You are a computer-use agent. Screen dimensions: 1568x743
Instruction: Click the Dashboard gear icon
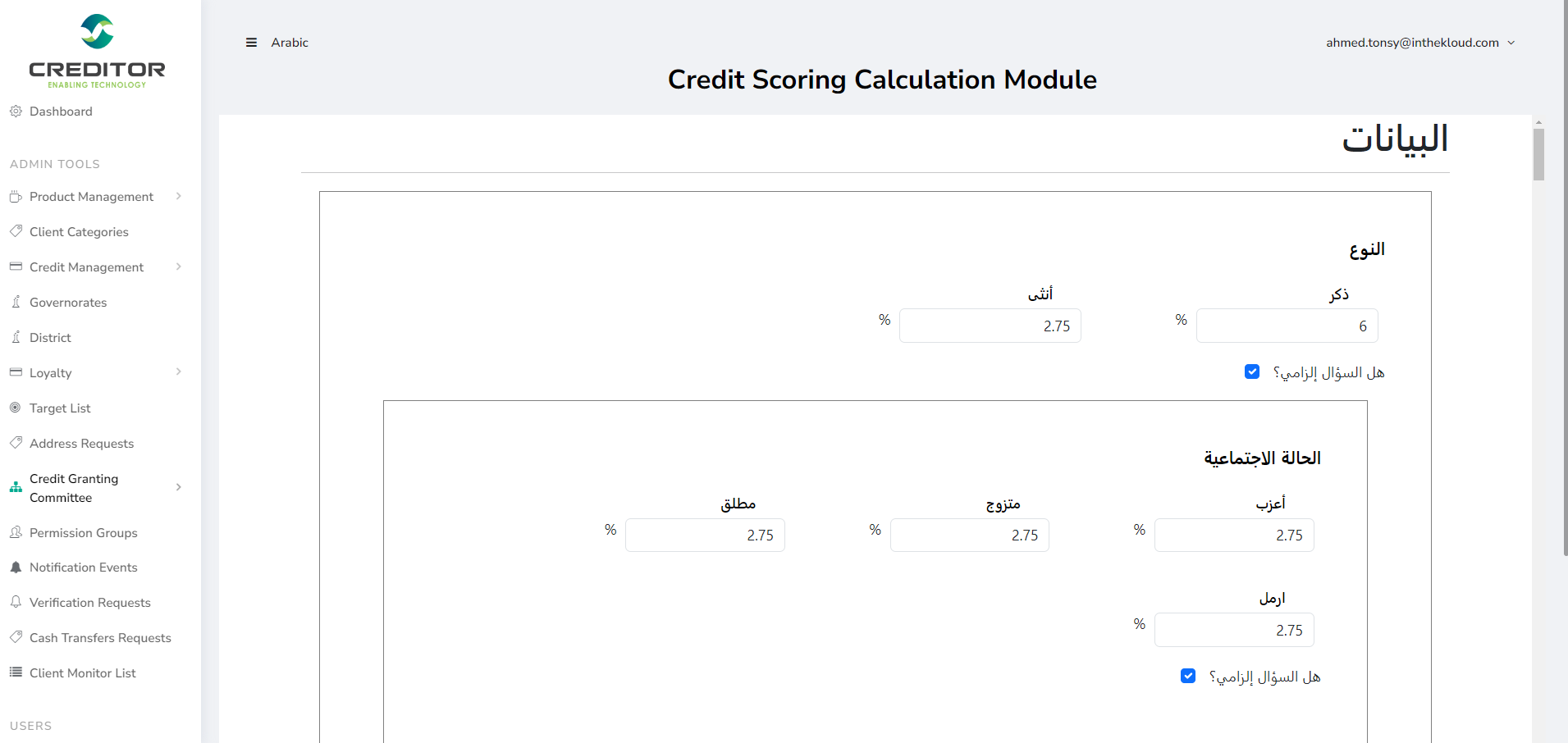coord(16,112)
